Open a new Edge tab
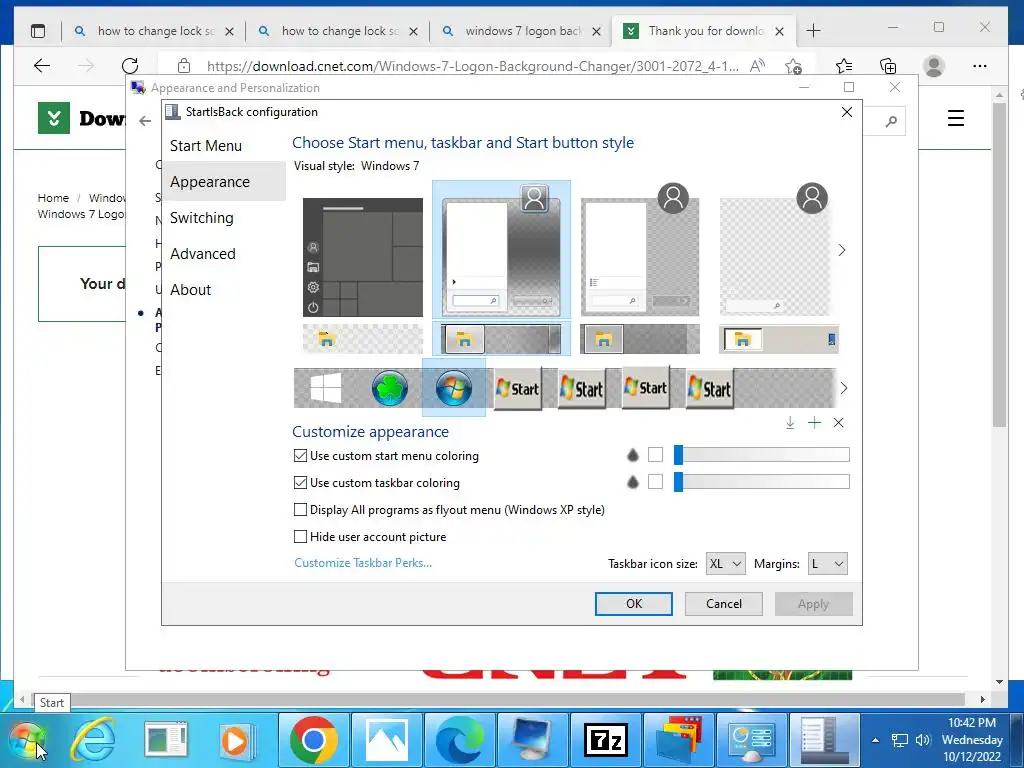 813,31
